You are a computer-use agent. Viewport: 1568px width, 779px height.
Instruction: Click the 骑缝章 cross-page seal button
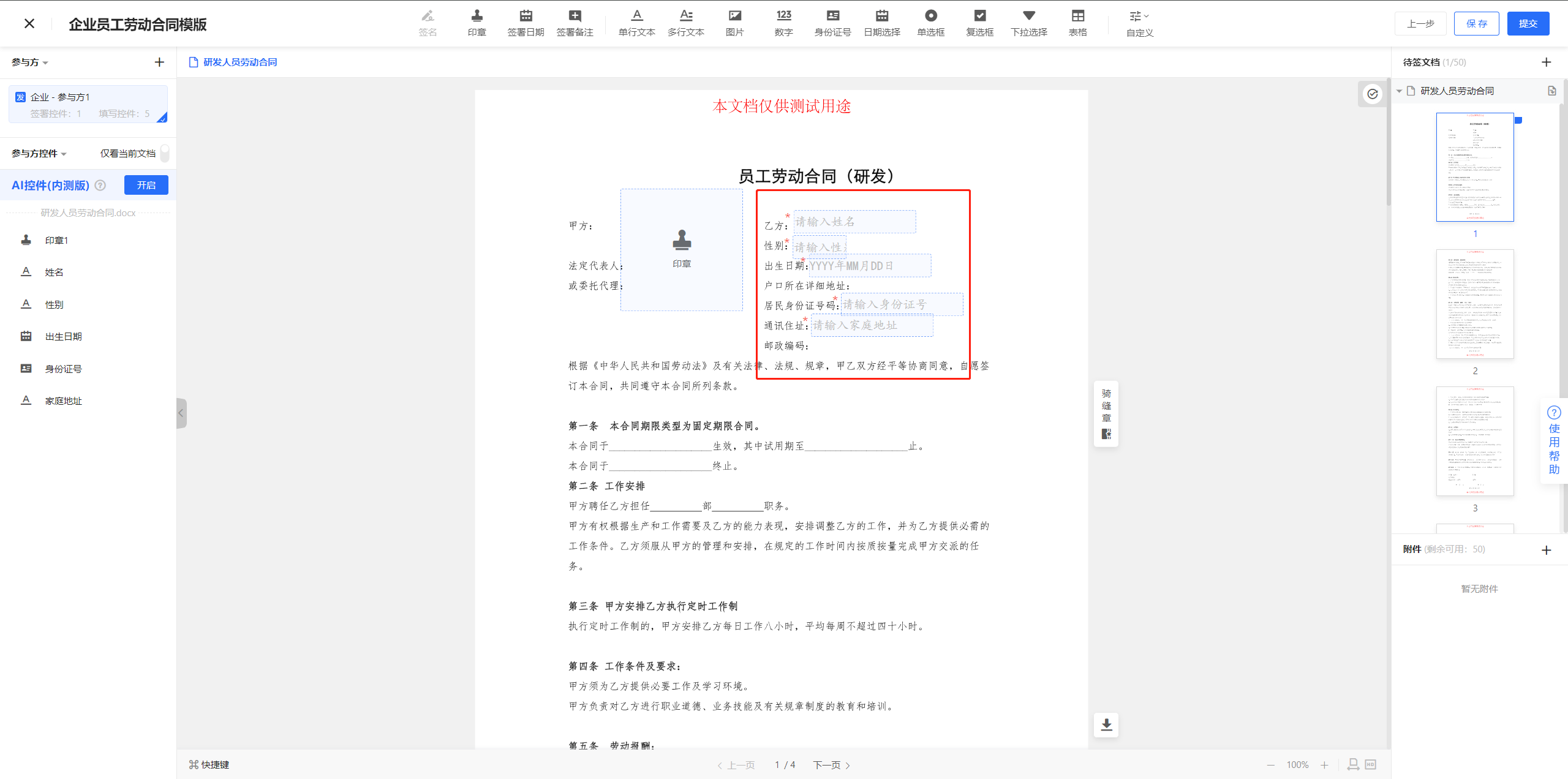tap(1106, 413)
